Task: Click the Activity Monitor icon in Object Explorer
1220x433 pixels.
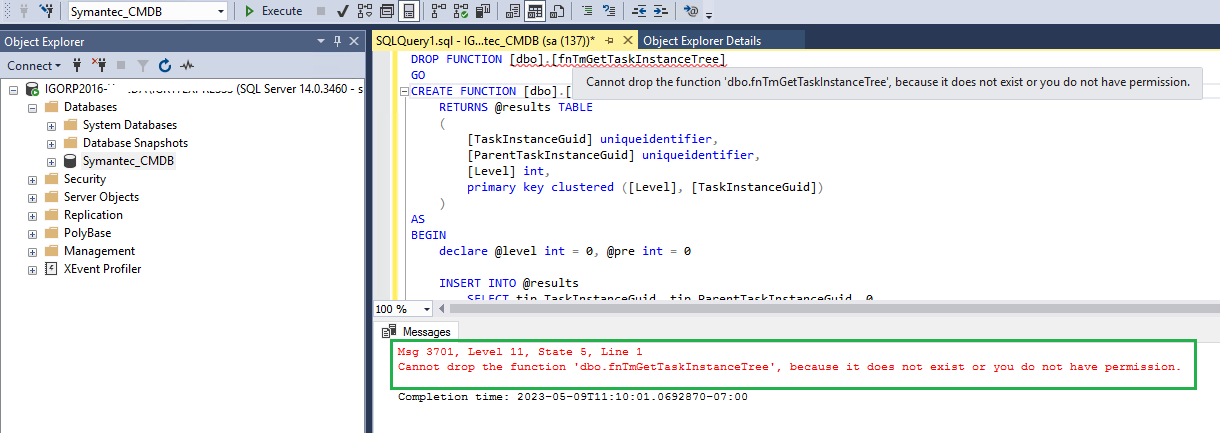Action: (186, 65)
